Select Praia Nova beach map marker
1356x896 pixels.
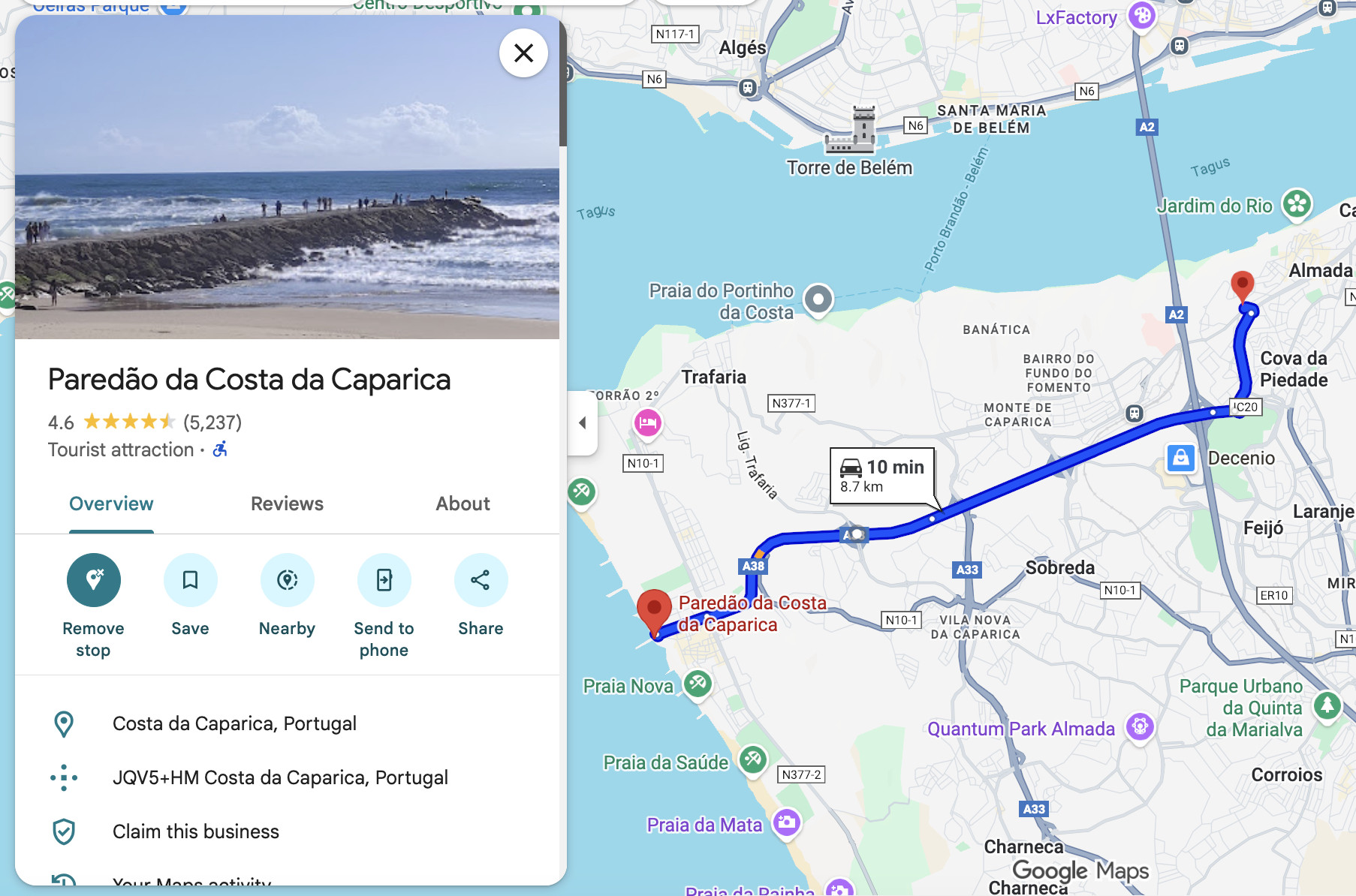point(698,684)
